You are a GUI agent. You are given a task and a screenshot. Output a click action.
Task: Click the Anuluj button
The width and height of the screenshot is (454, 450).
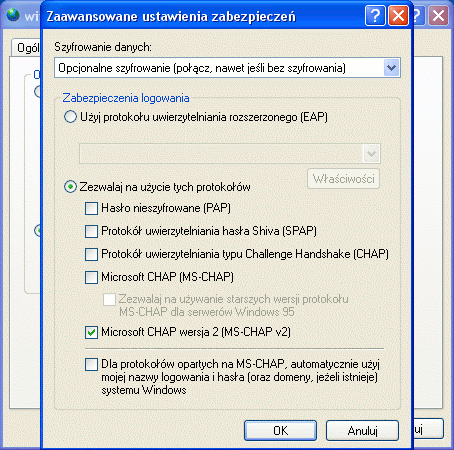362,430
